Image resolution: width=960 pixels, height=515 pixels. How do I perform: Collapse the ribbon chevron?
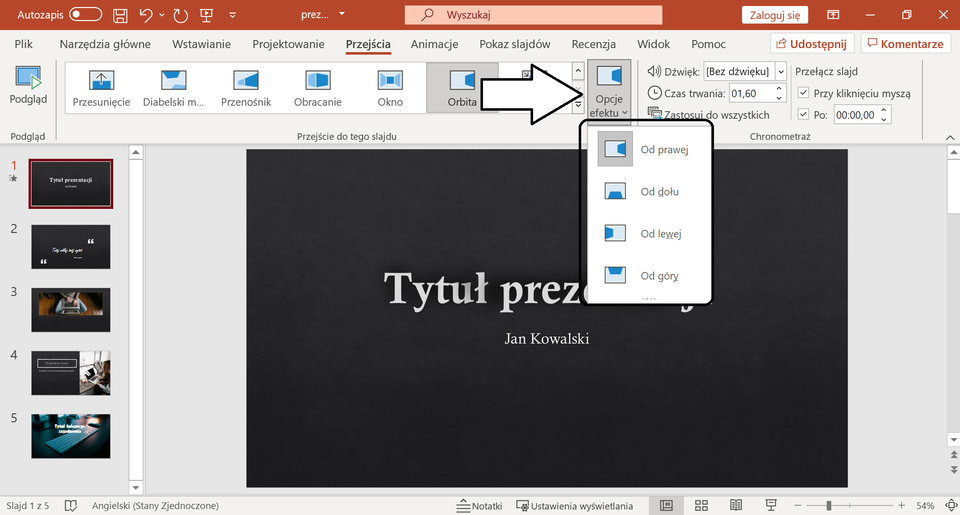coord(950,137)
